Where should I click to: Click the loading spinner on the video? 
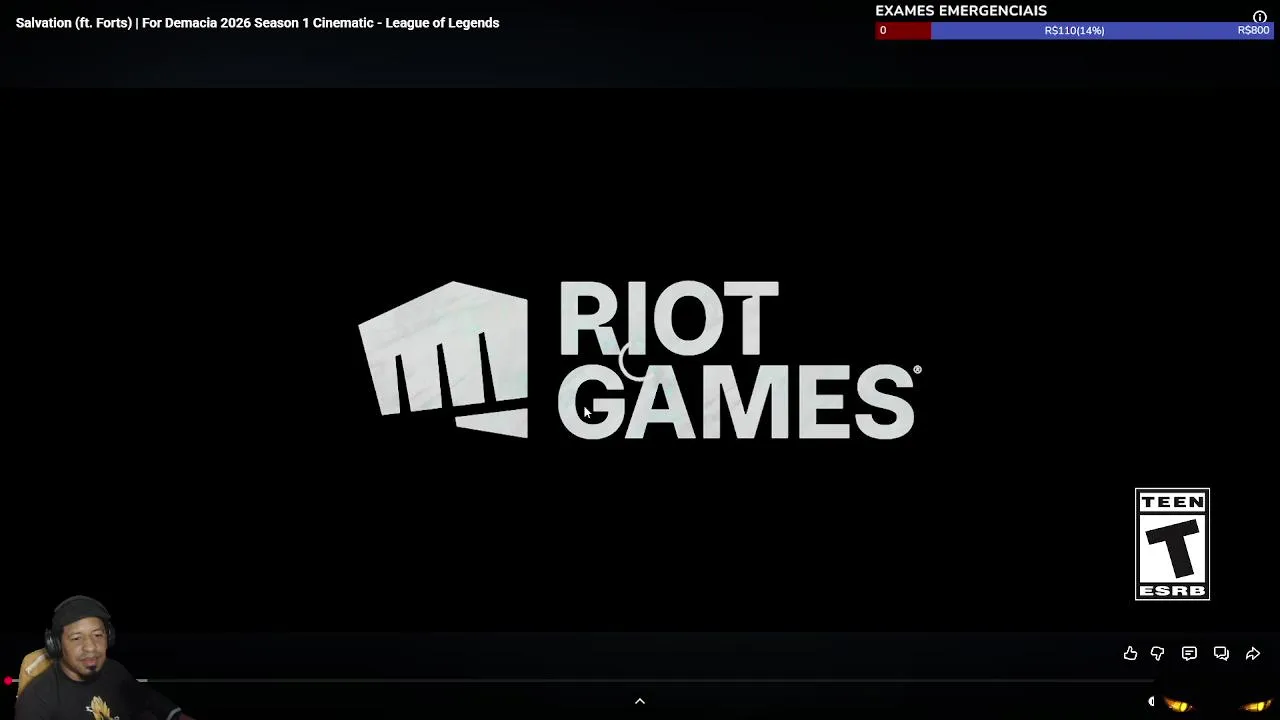tap(638, 362)
